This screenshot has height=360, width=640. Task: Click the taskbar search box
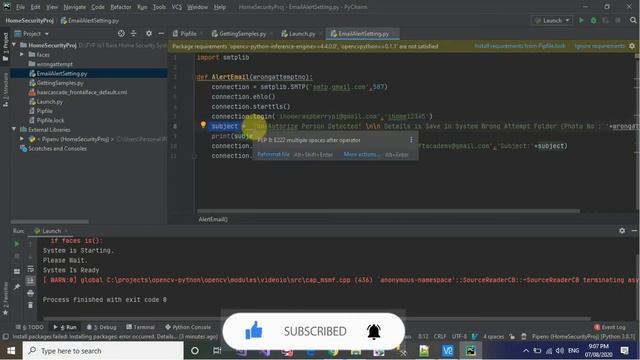click(x=103, y=351)
